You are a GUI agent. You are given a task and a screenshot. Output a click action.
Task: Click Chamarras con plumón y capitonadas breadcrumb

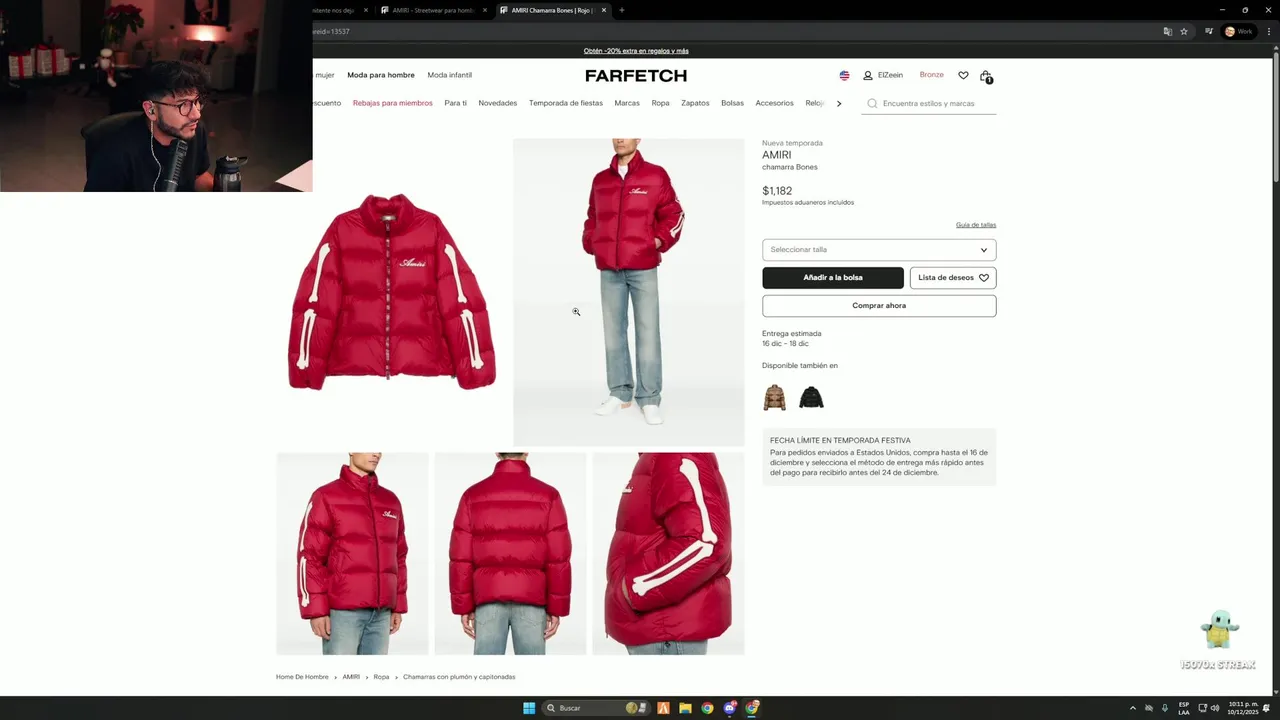coord(459,677)
